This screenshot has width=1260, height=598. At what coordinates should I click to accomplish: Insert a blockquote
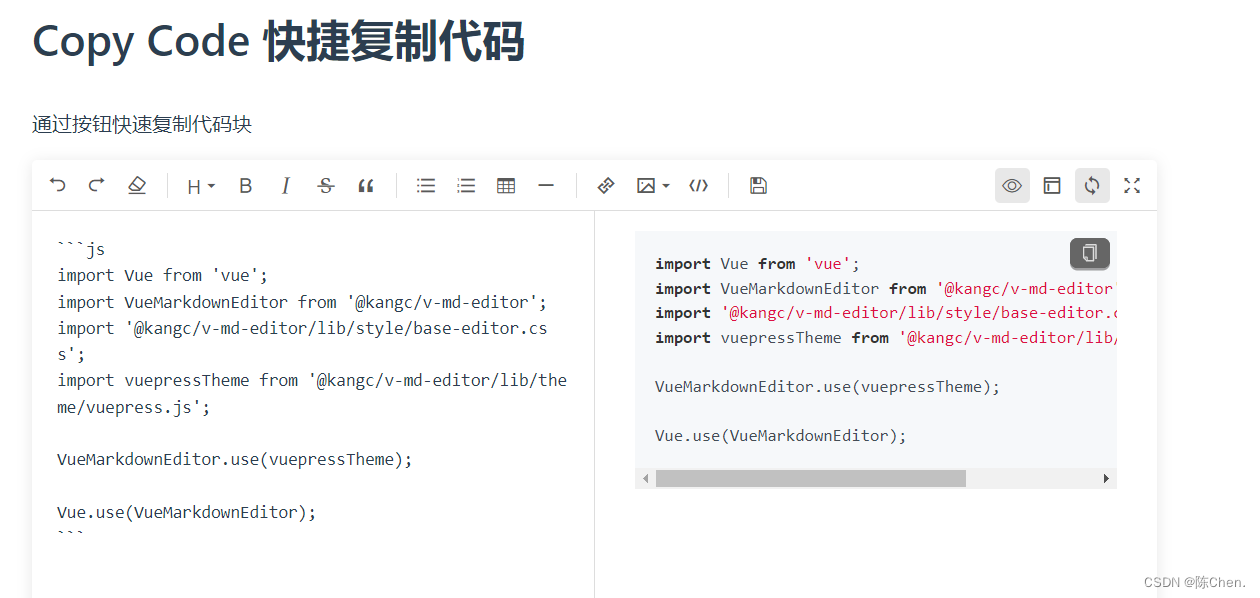(365, 185)
